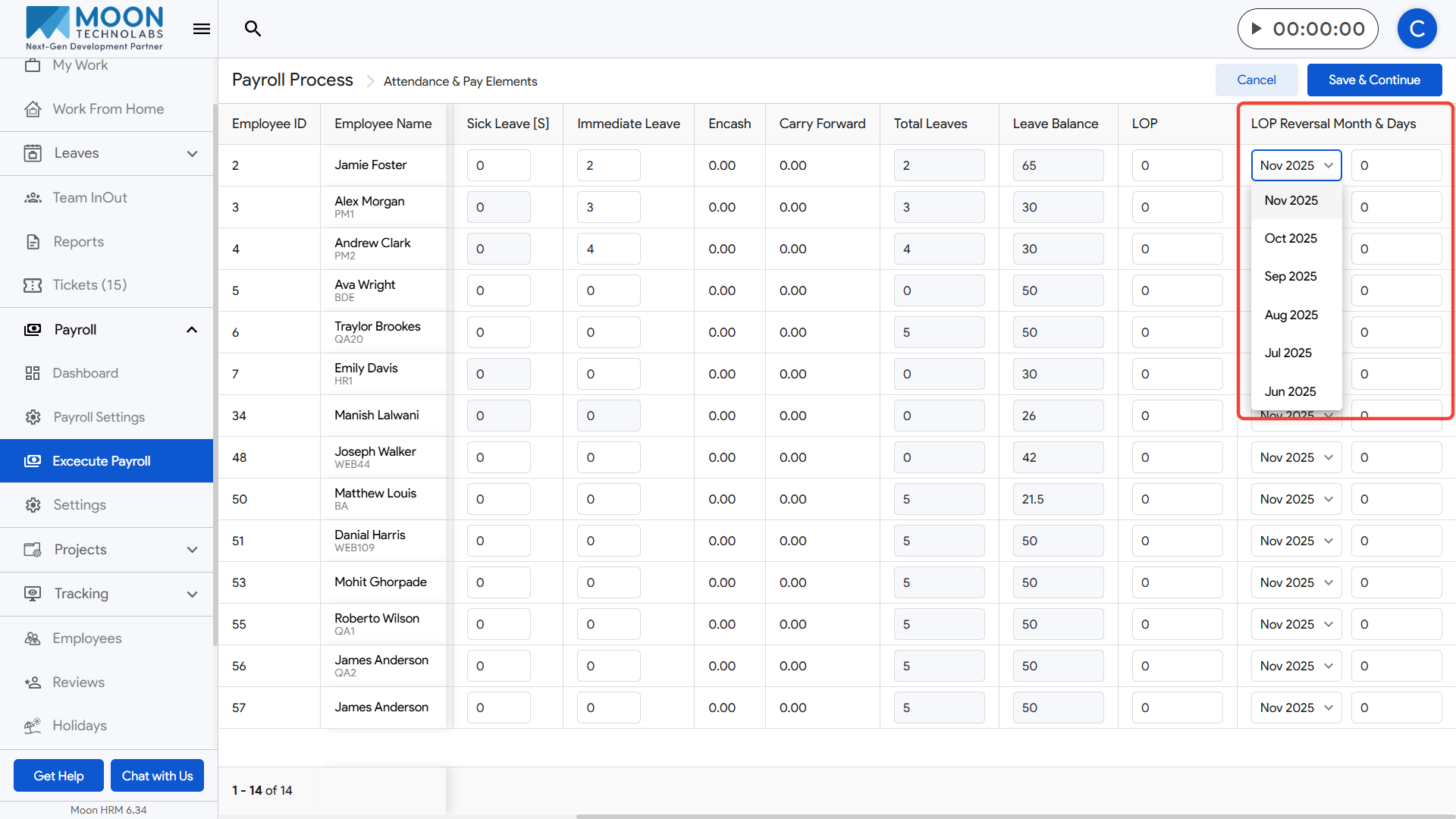Open the Holidays icon in the sidebar
This screenshot has width=1456, height=819.
pos(33,726)
